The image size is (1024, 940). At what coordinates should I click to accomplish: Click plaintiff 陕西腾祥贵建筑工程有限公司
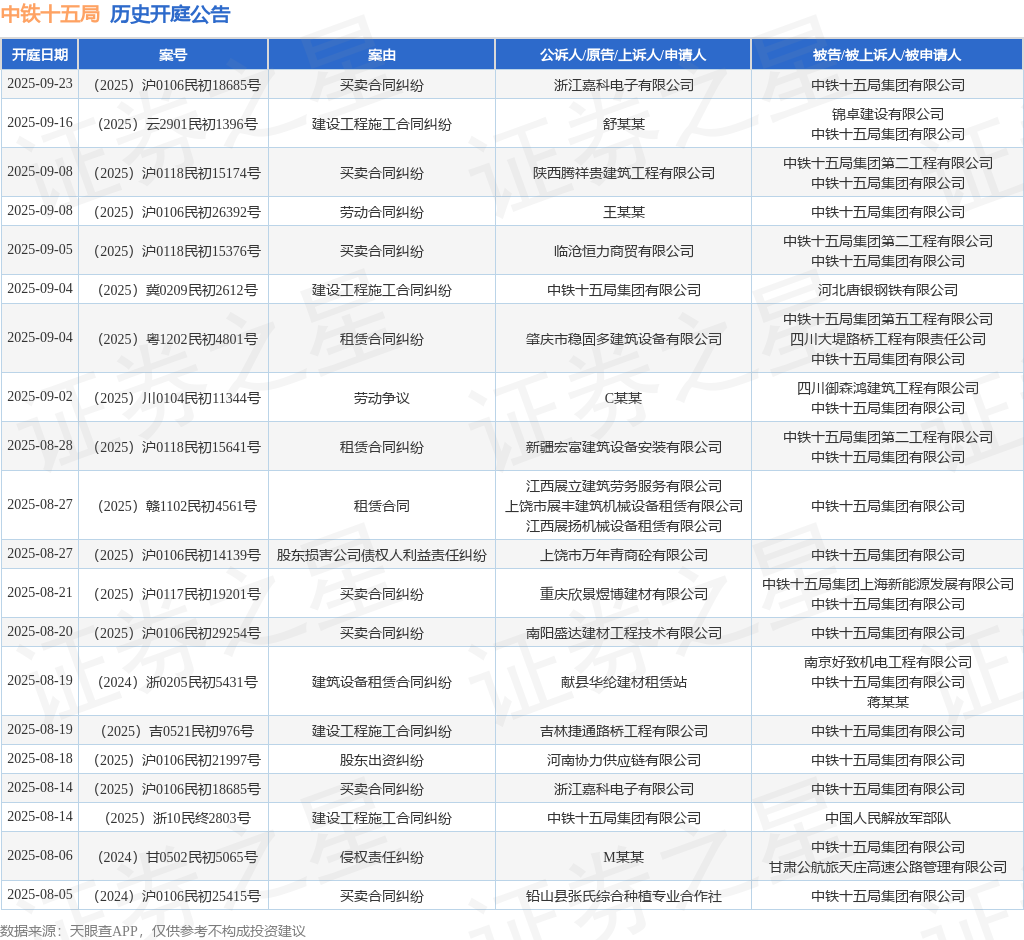click(624, 173)
